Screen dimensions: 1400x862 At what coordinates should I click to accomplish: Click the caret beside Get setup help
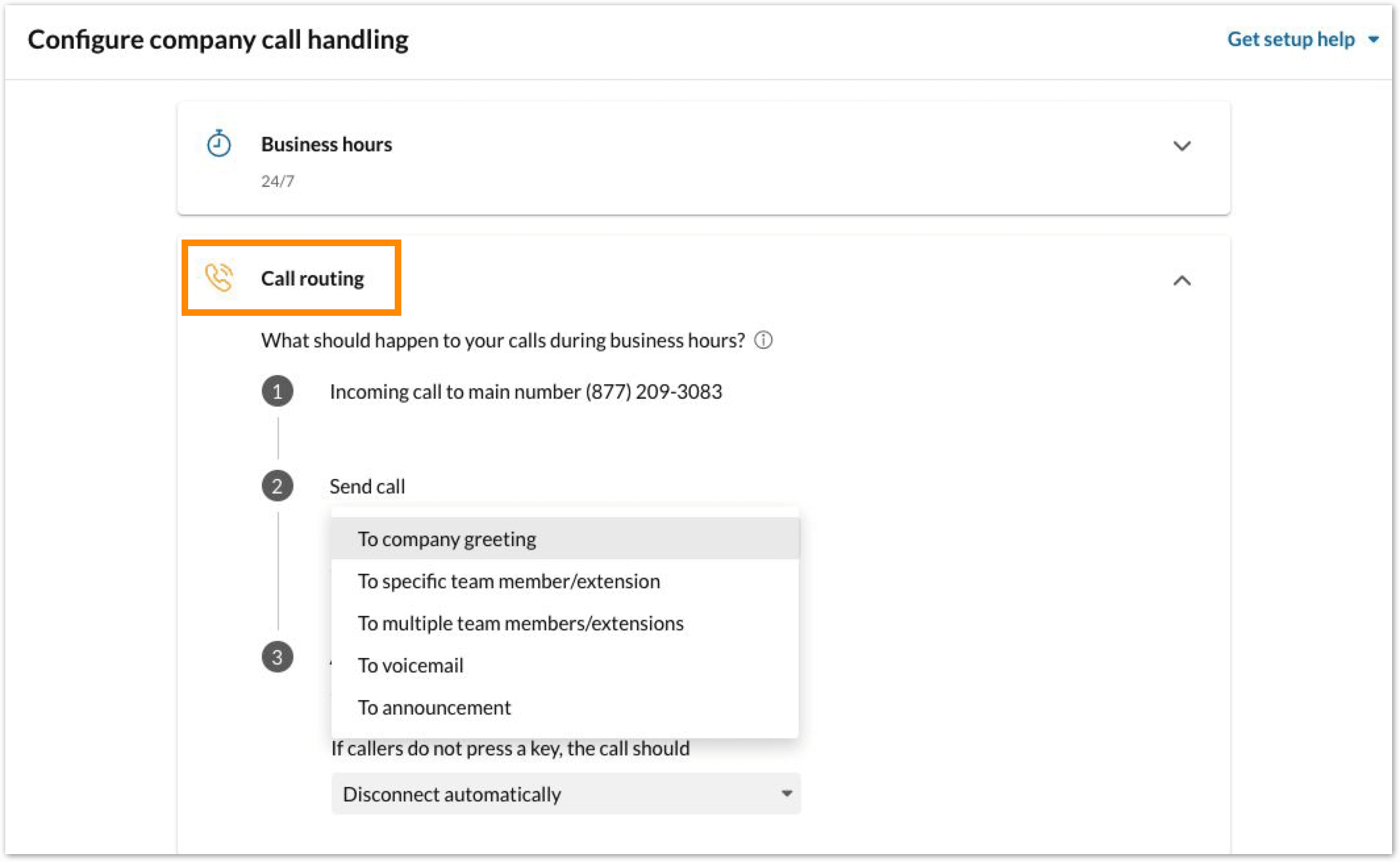point(1373,39)
